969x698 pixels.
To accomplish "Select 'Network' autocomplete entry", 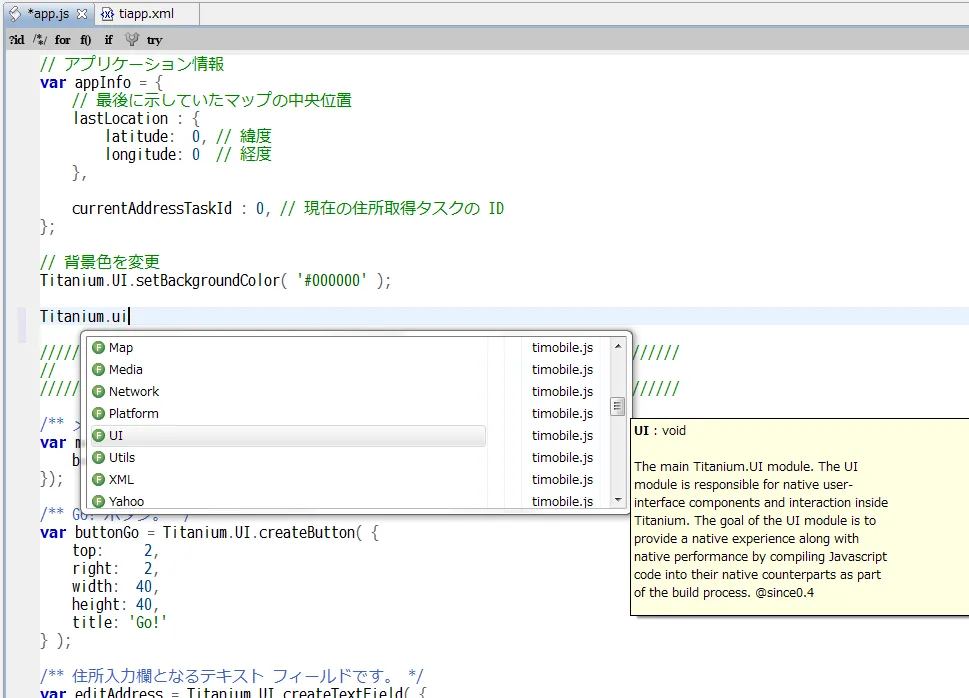I will pos(133,391).
